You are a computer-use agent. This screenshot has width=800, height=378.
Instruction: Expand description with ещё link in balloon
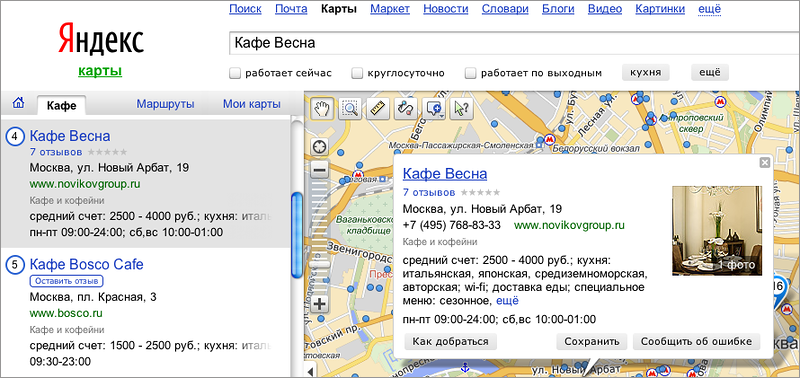507,300
